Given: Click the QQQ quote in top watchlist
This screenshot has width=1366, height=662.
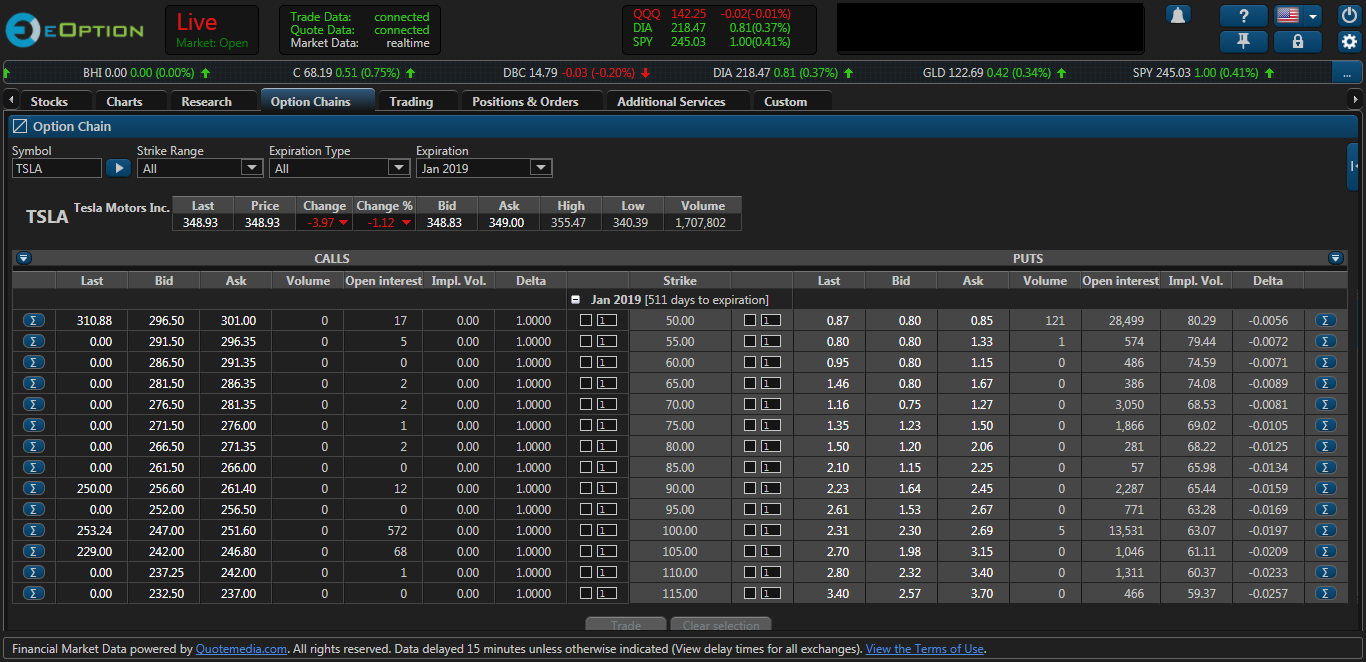Looking at the screenshot, I should point(711,13).
